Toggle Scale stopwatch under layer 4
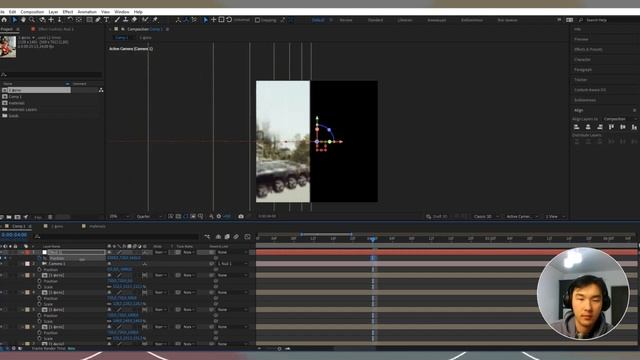640x360 pixels. point(40,304)
